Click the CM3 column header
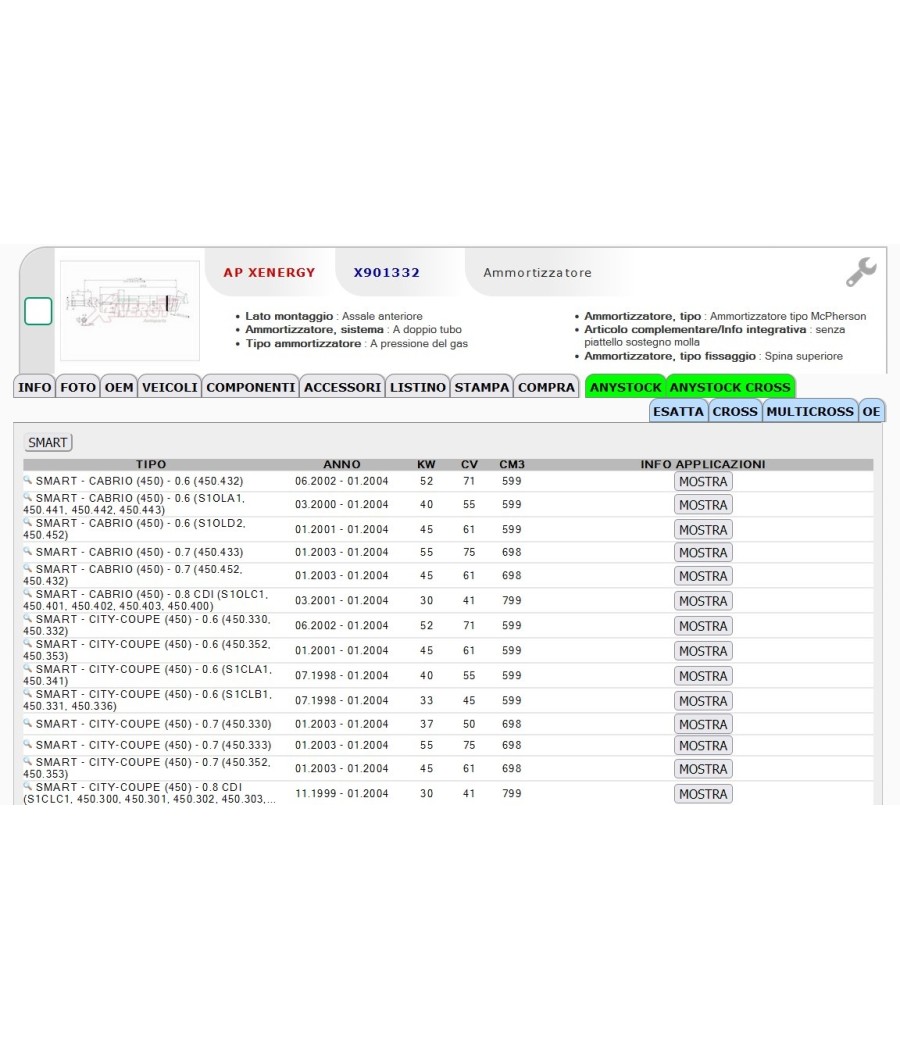The width and height of the screenshot is (900, 1050). (x=512, y=464)
